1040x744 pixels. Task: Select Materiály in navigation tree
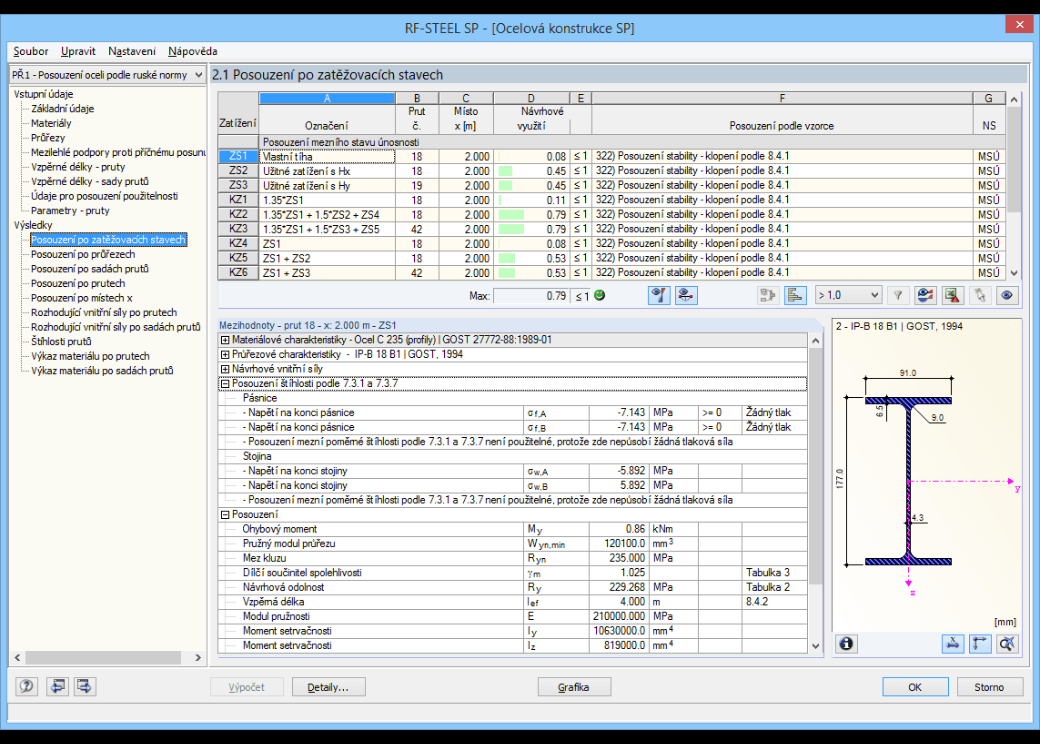[51, 123]
